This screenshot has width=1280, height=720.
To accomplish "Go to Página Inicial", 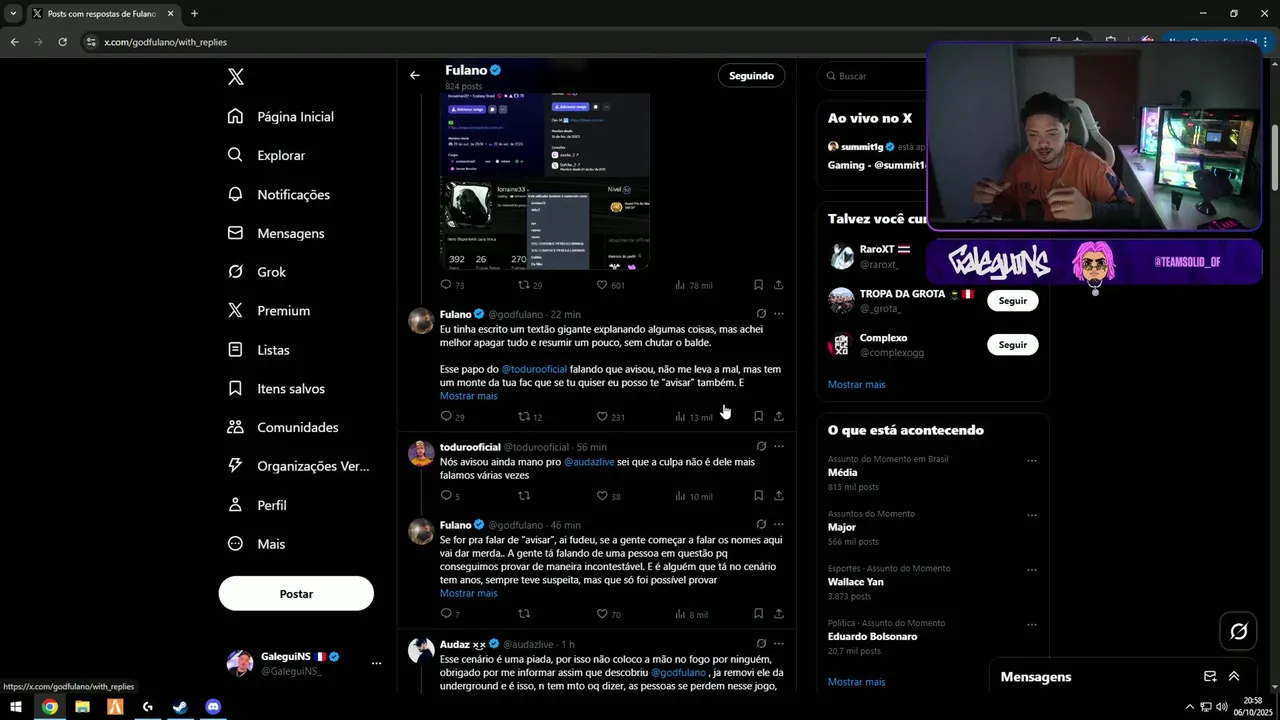I will (x=281, y=117).
